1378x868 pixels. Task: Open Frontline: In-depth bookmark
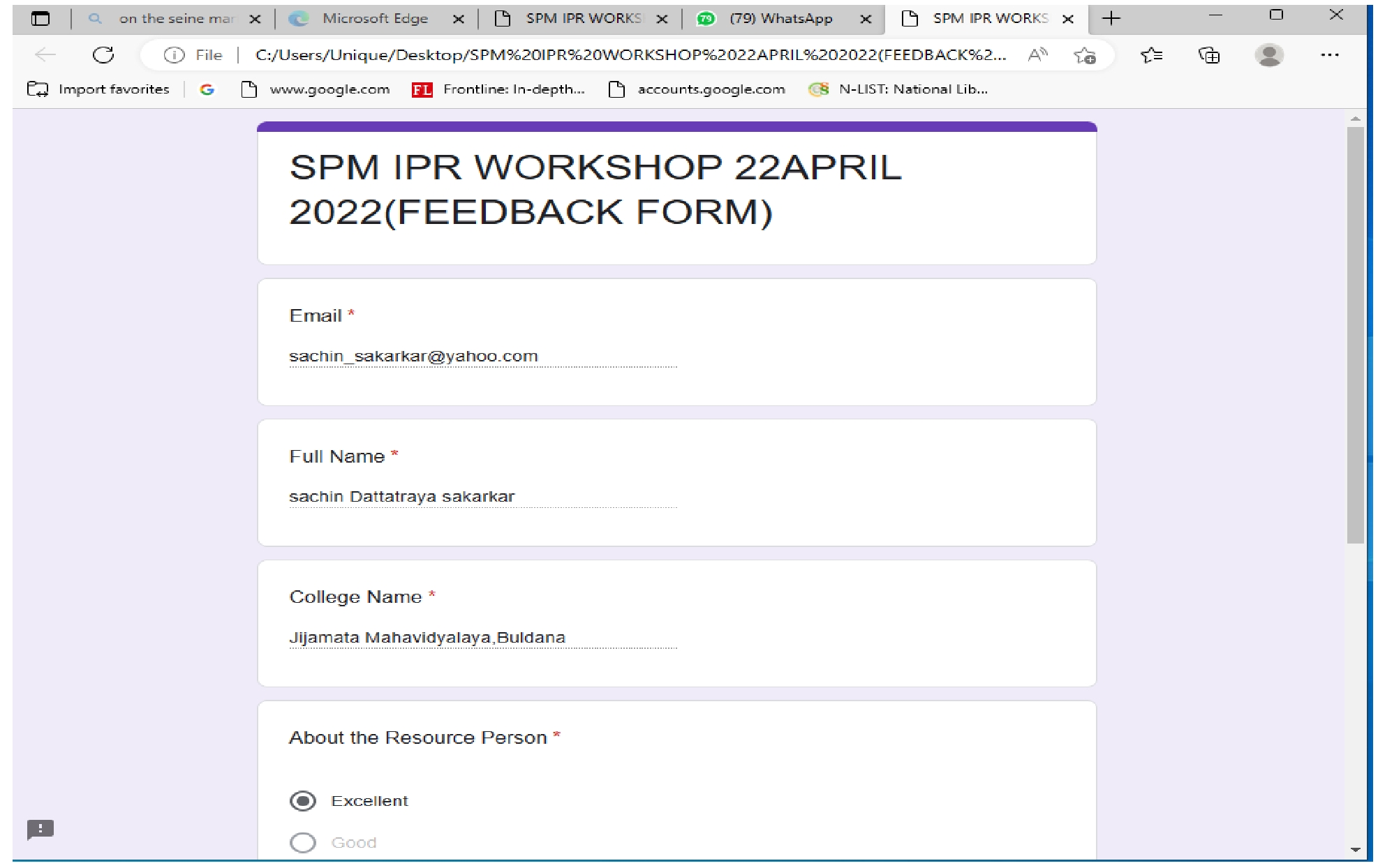[499, 89]
